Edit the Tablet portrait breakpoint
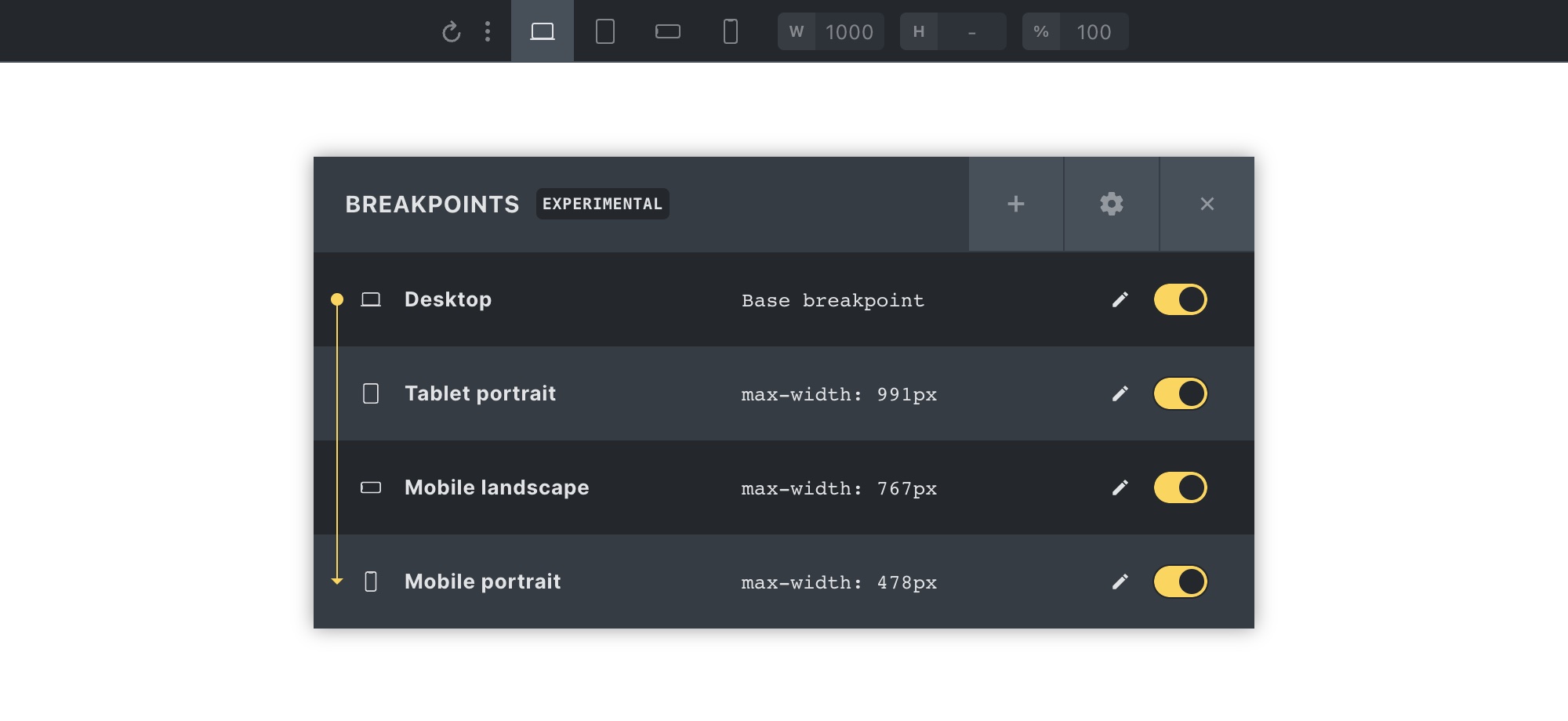This screenshot has width=1568, height=721. click(x=1120, y=393)
